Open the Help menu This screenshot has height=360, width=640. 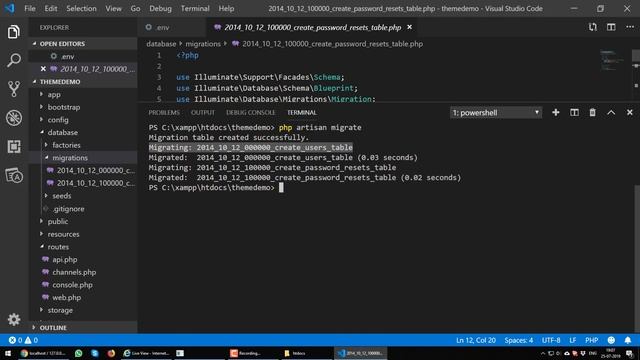(226, 9)
